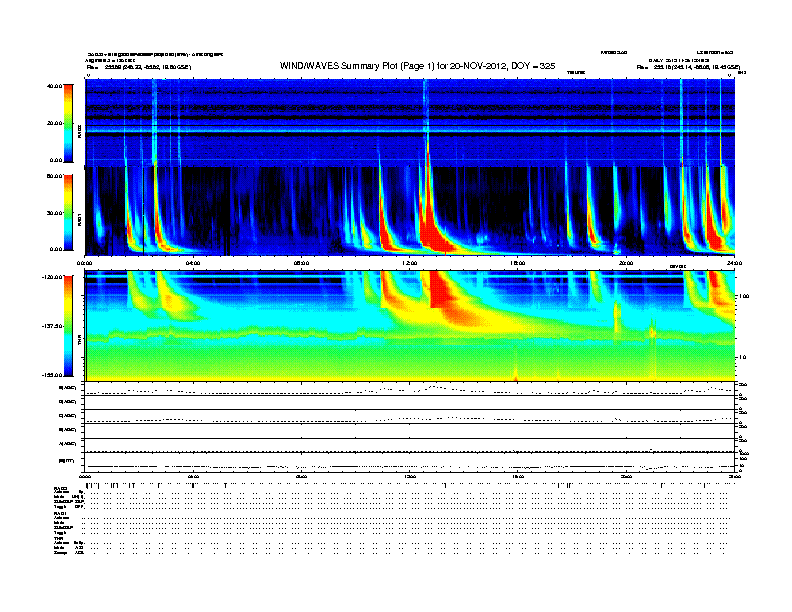The height and width of the screenshot is (612, 792).
Task: Click the WIND/WAVES Summary Plot title
Action: (417, 66)
